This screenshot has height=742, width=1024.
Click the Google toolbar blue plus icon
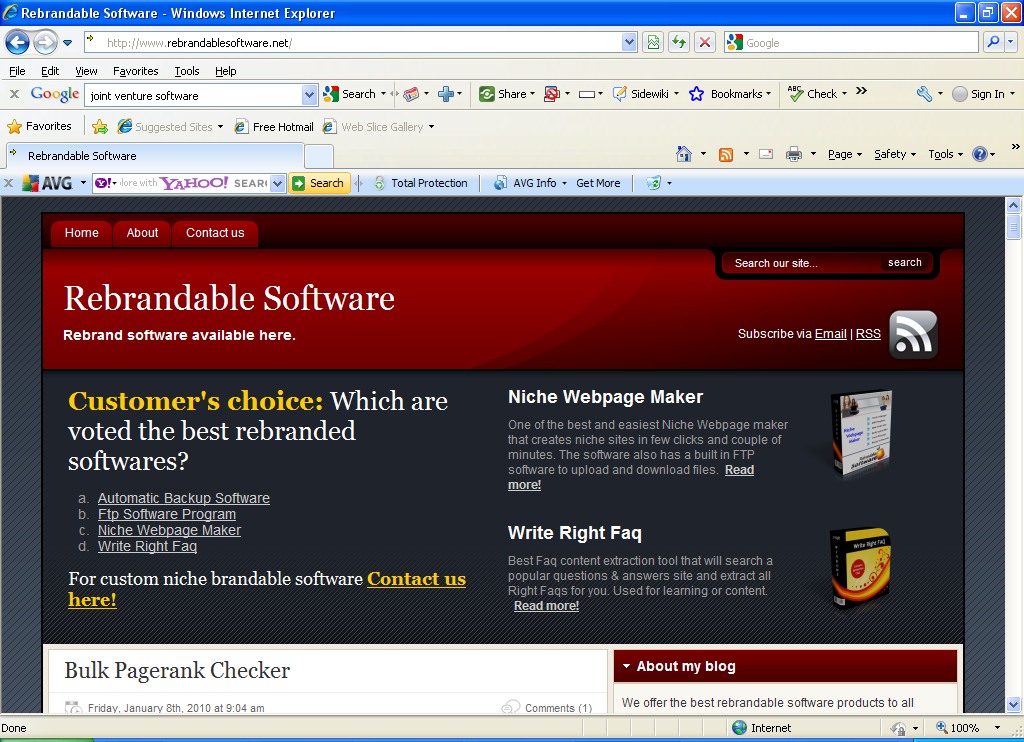click(445, 94)
